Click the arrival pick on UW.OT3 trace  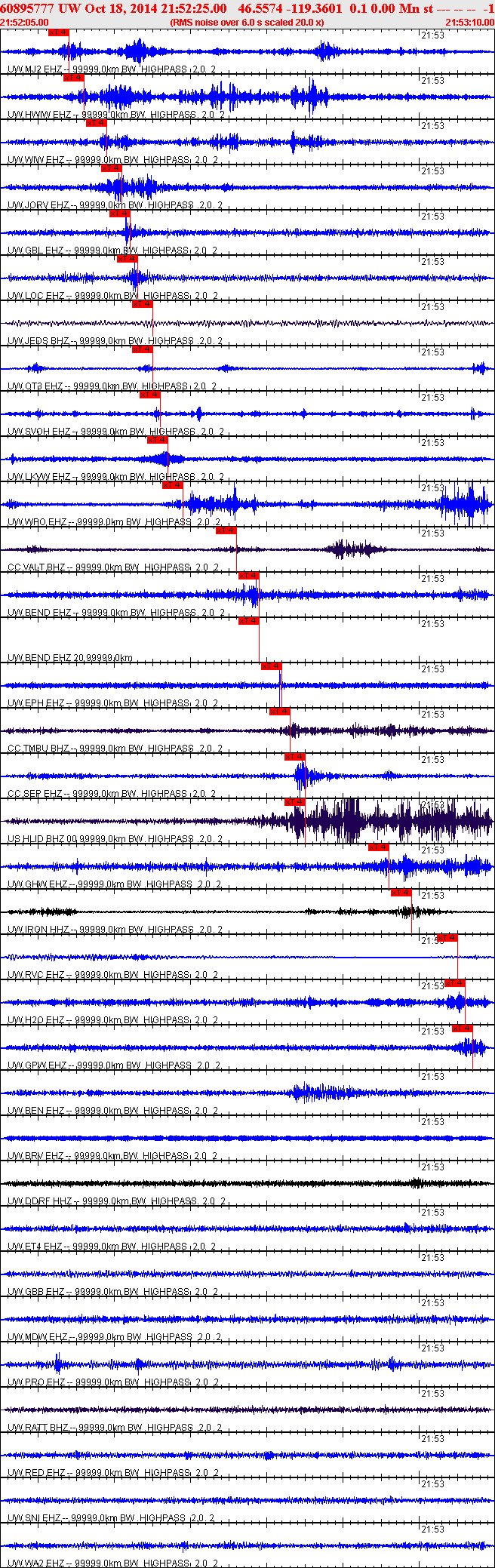(x=142, y=349)
